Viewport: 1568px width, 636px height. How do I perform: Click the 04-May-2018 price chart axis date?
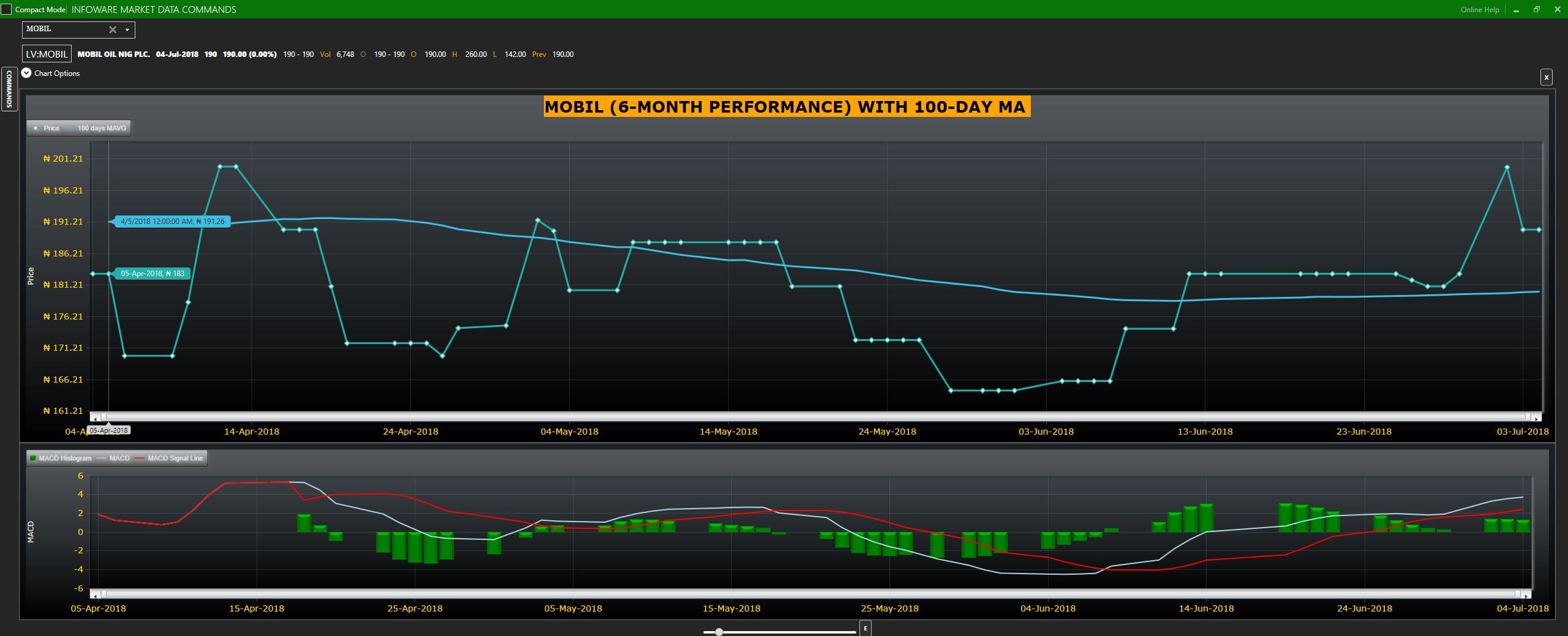570,432
